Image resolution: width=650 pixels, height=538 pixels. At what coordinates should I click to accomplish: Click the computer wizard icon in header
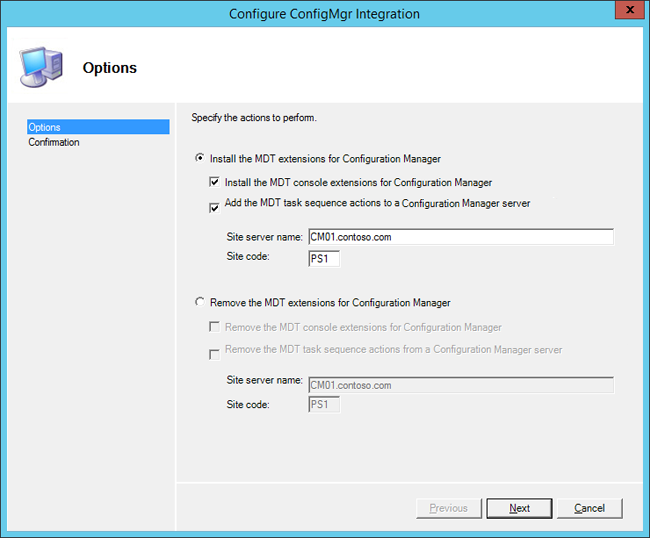click(40, 66)
